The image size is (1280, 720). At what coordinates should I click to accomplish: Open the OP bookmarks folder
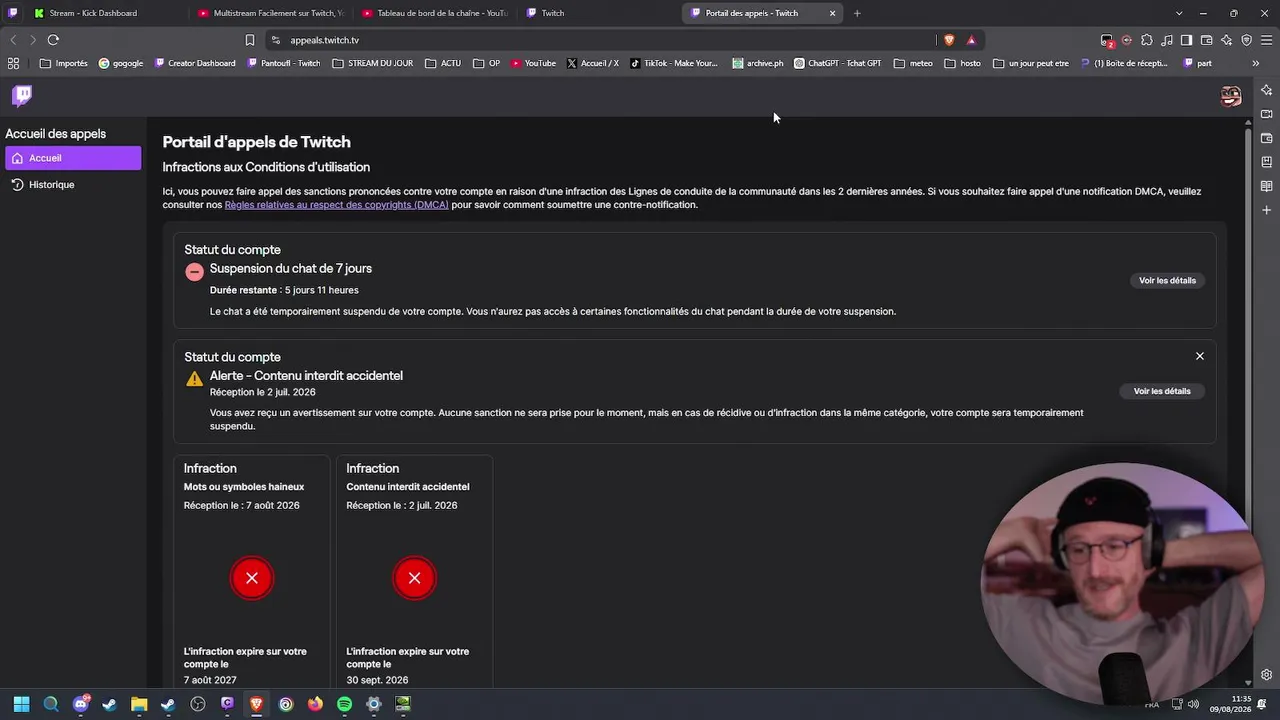coord(487,63)
